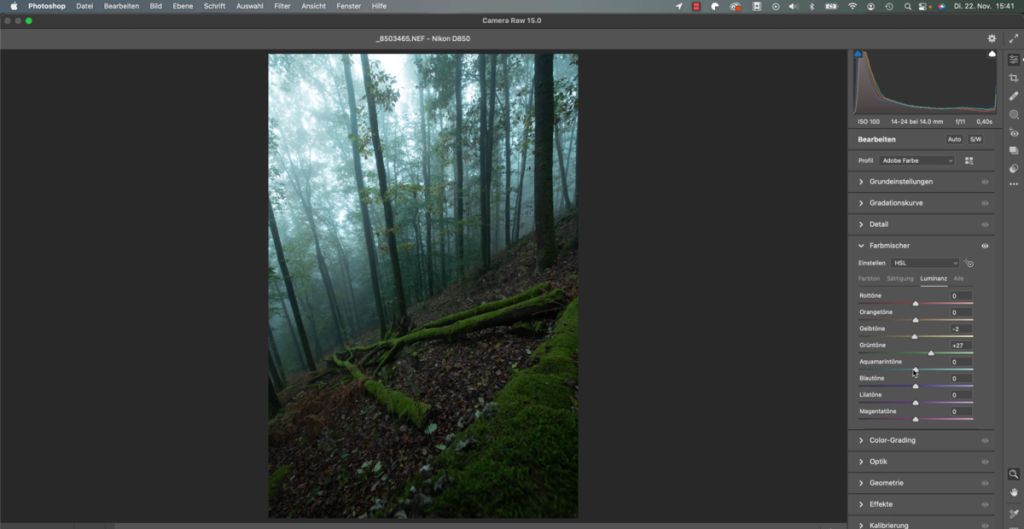This screenshot has width=1024, height=529.
Task: Click the forest photo preview
Action: coord(423,286)
